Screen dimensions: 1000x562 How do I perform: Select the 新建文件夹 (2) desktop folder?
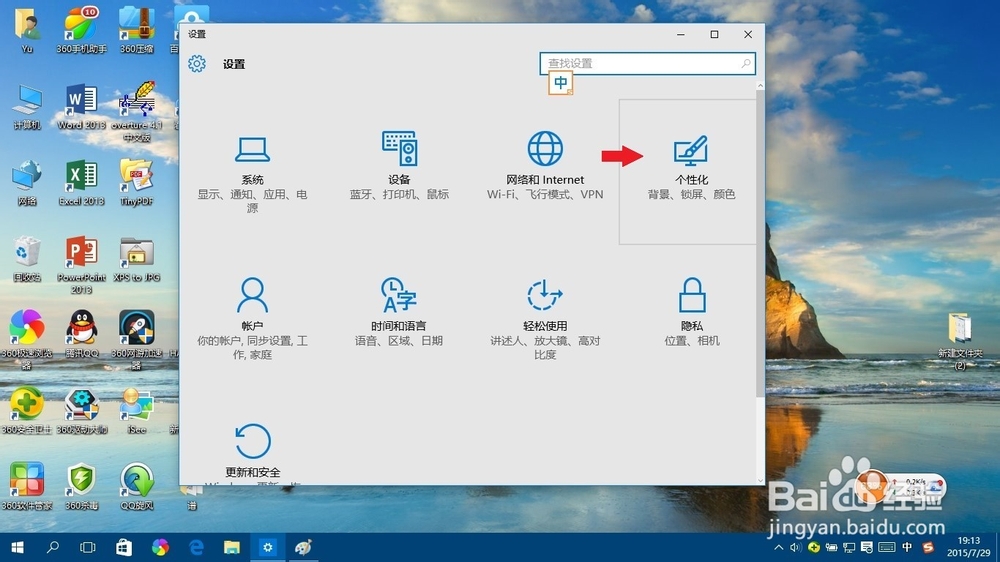pos(960,341)
